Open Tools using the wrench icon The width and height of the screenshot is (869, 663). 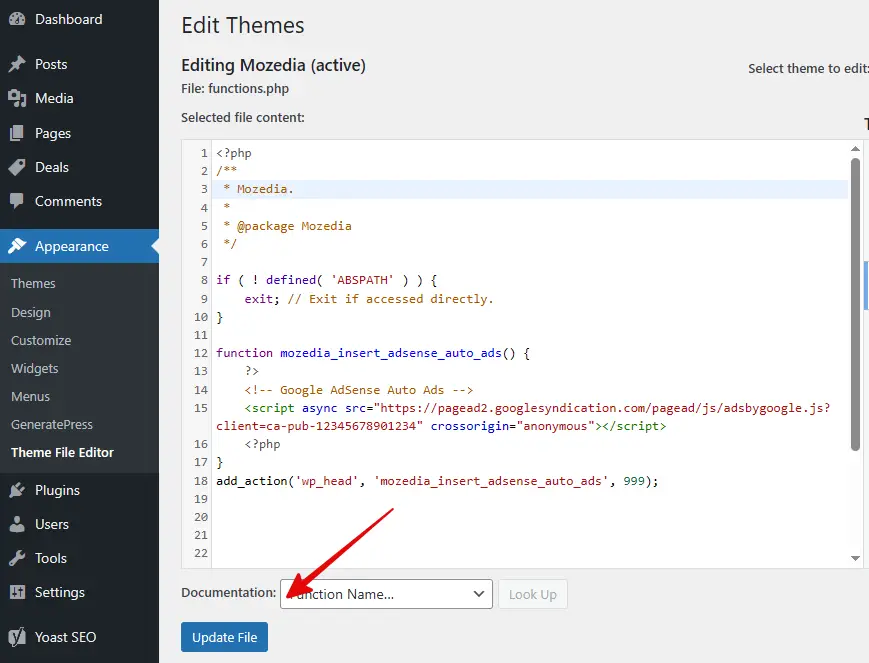[18, 558]
